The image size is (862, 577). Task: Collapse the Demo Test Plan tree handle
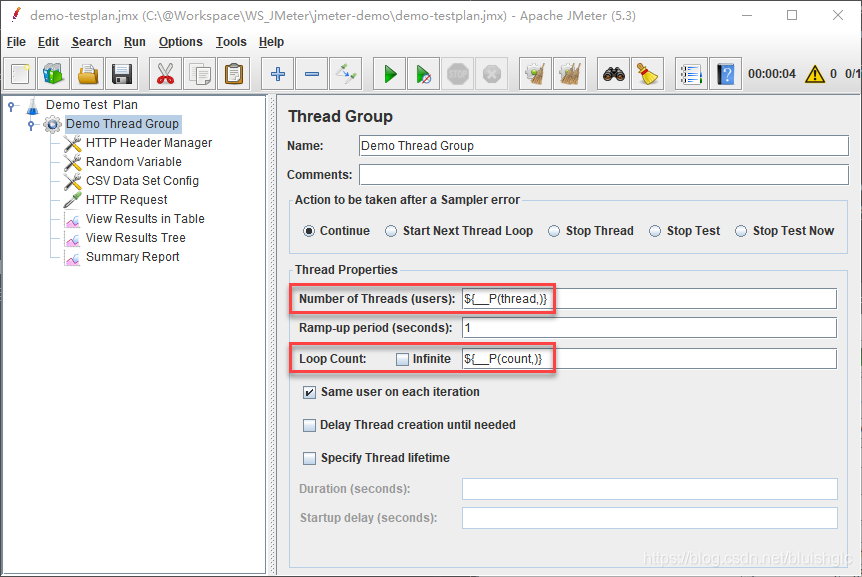(11, 106)
